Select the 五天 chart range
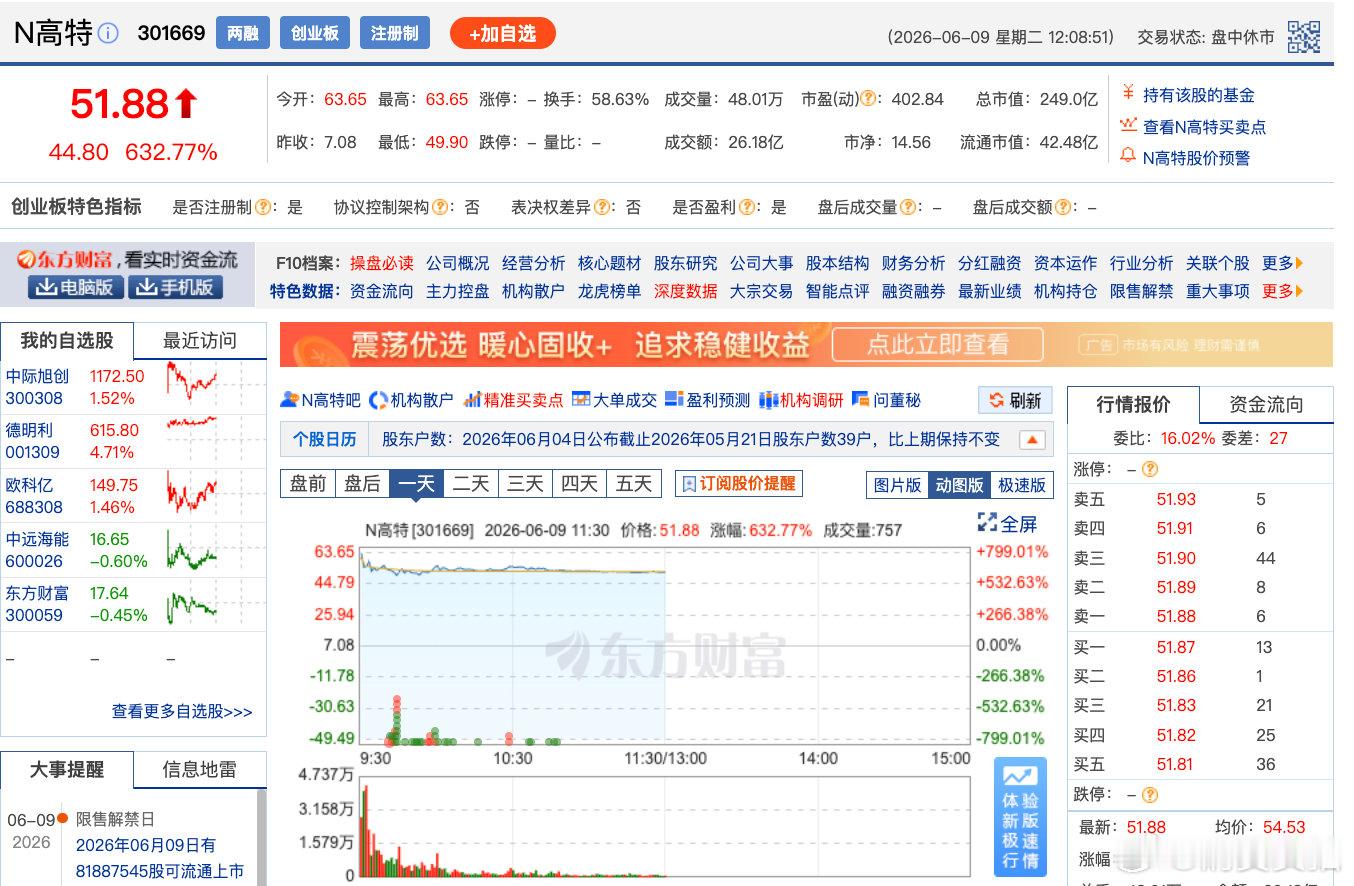Viewport: 1354px width, 886px height. pyautogui.click(x=634, y=484)
